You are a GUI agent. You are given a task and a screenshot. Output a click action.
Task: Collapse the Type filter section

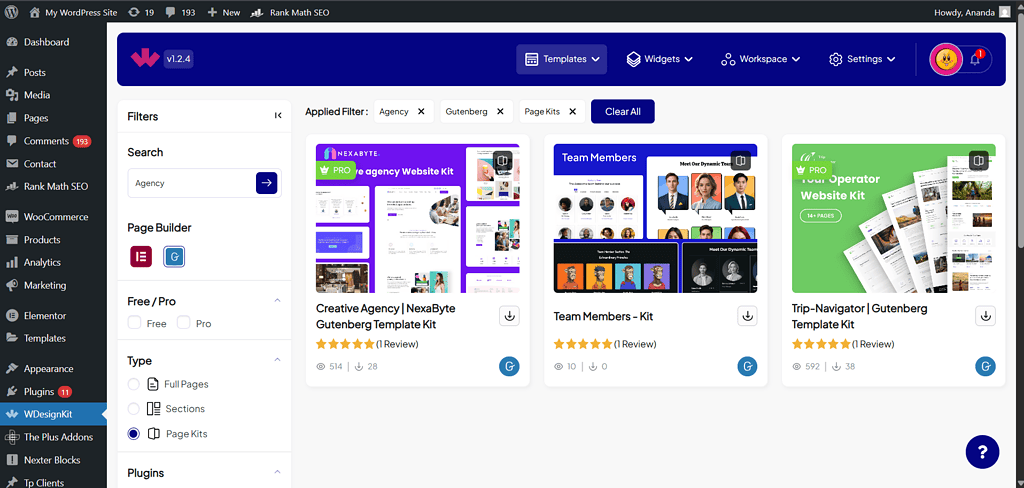click(277, 360)
